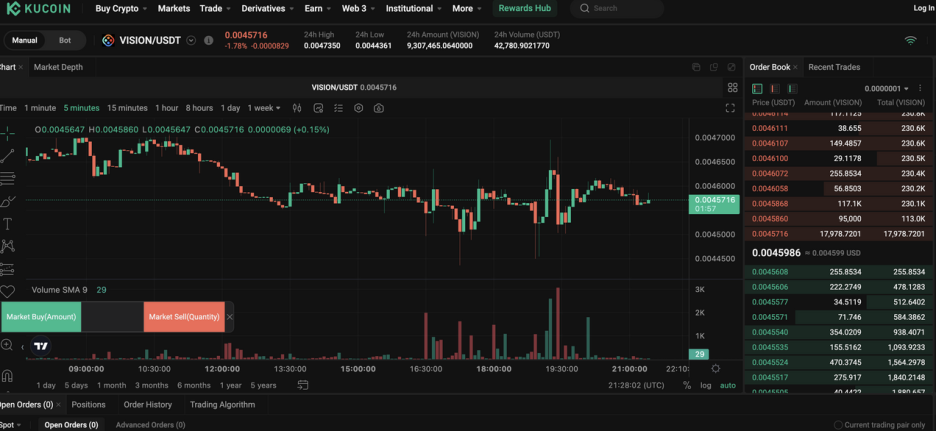Switch to Manual trading mode
This screenshot has width=936, height=431.
25,41
